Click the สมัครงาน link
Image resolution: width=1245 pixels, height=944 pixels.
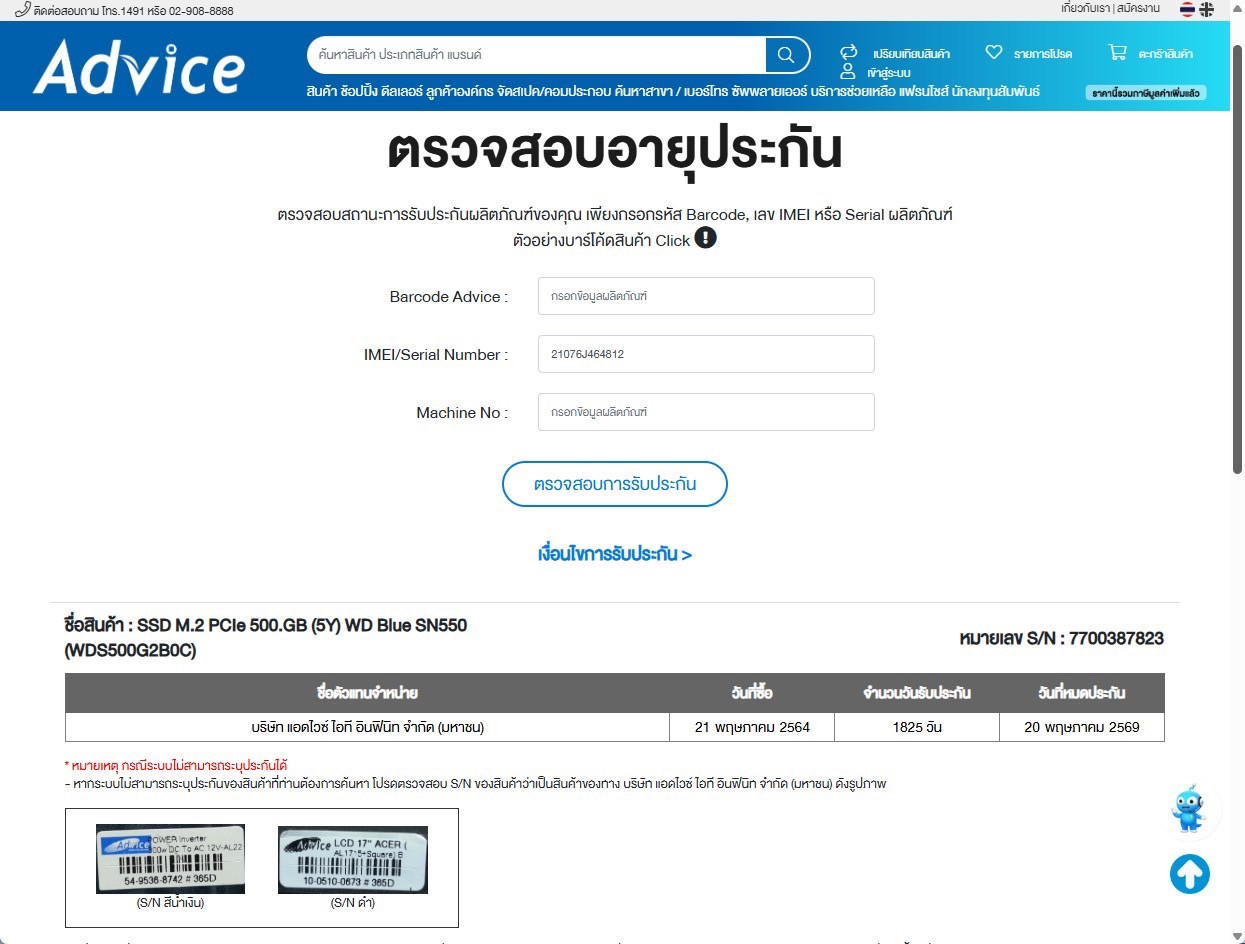[x=1139, y=9]
